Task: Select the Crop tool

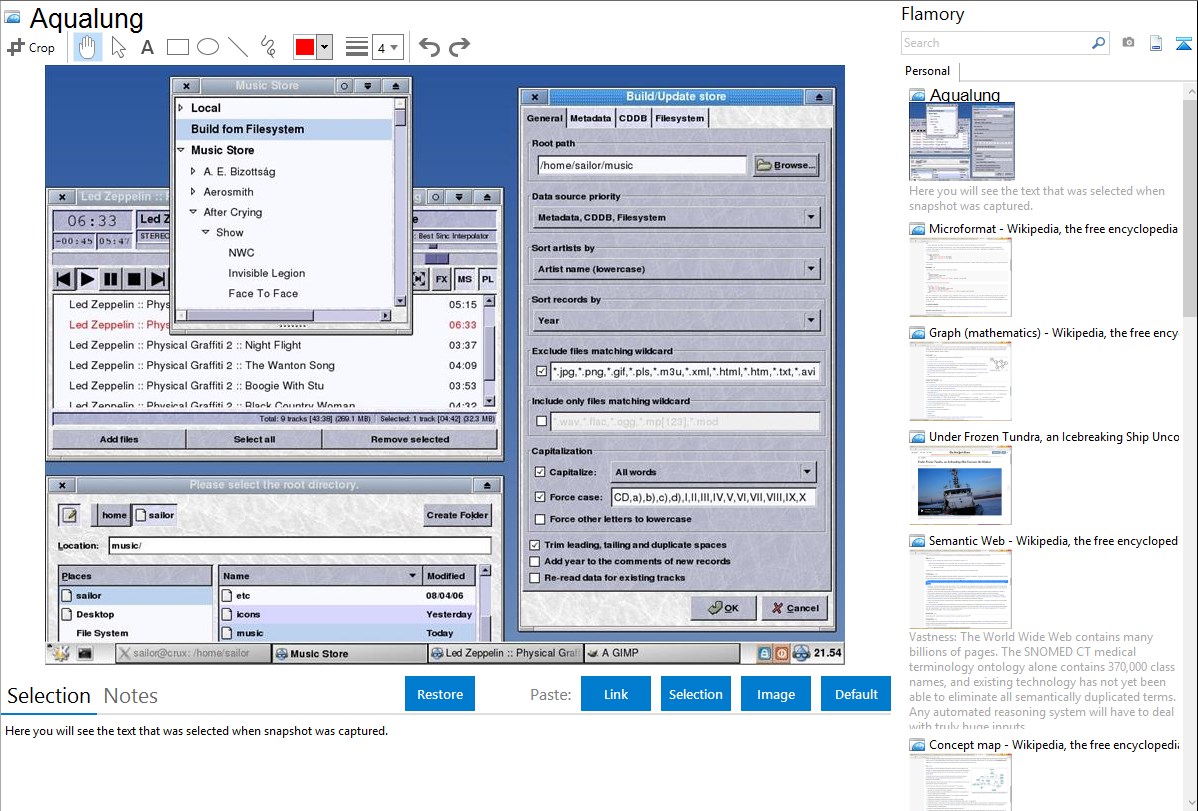Action: point(31,47)
